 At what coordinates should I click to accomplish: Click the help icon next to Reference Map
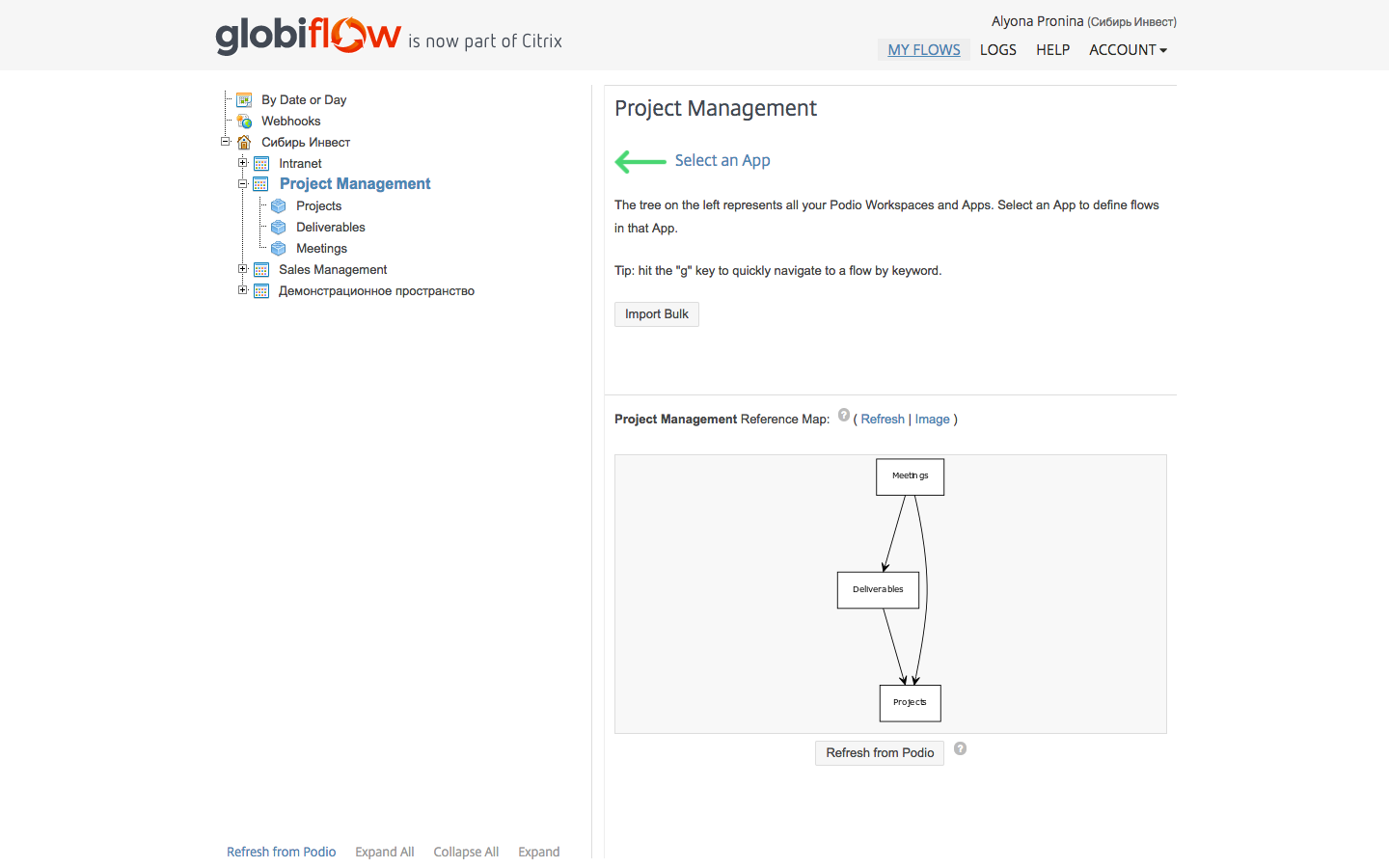click(x=844, y=414)
